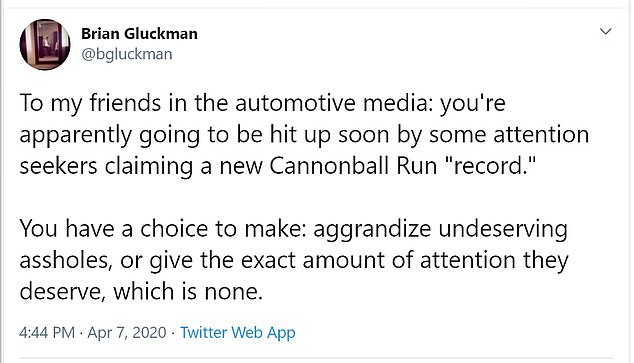Click the word "undeserving" in the tweet

[x=503, y=229]
